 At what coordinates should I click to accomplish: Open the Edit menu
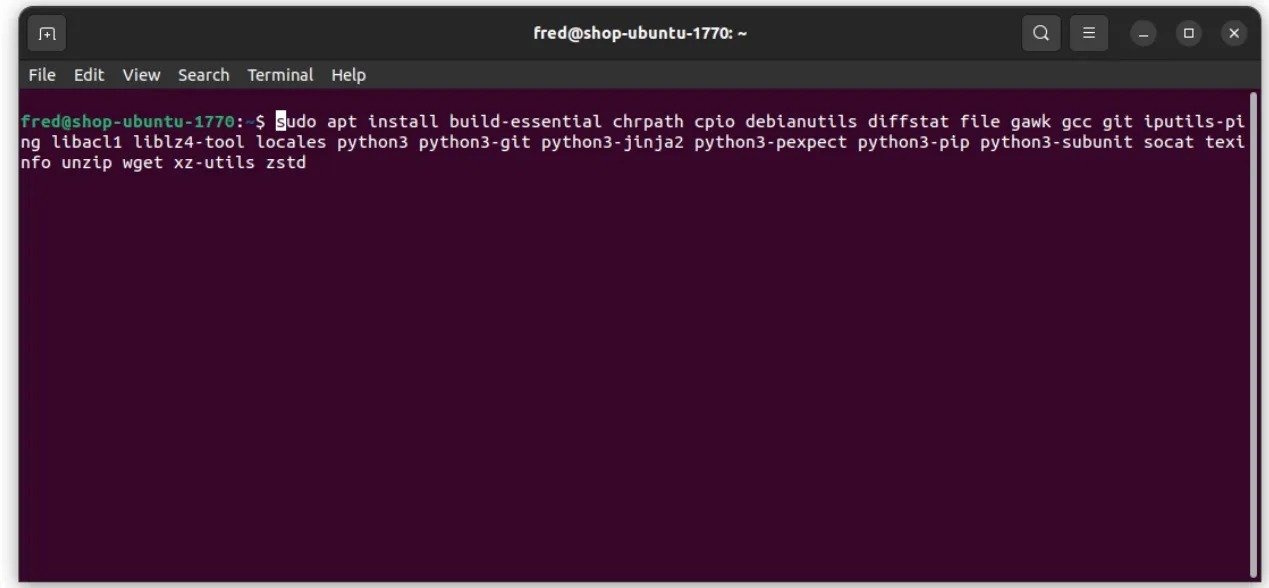(x=89, y=74)
